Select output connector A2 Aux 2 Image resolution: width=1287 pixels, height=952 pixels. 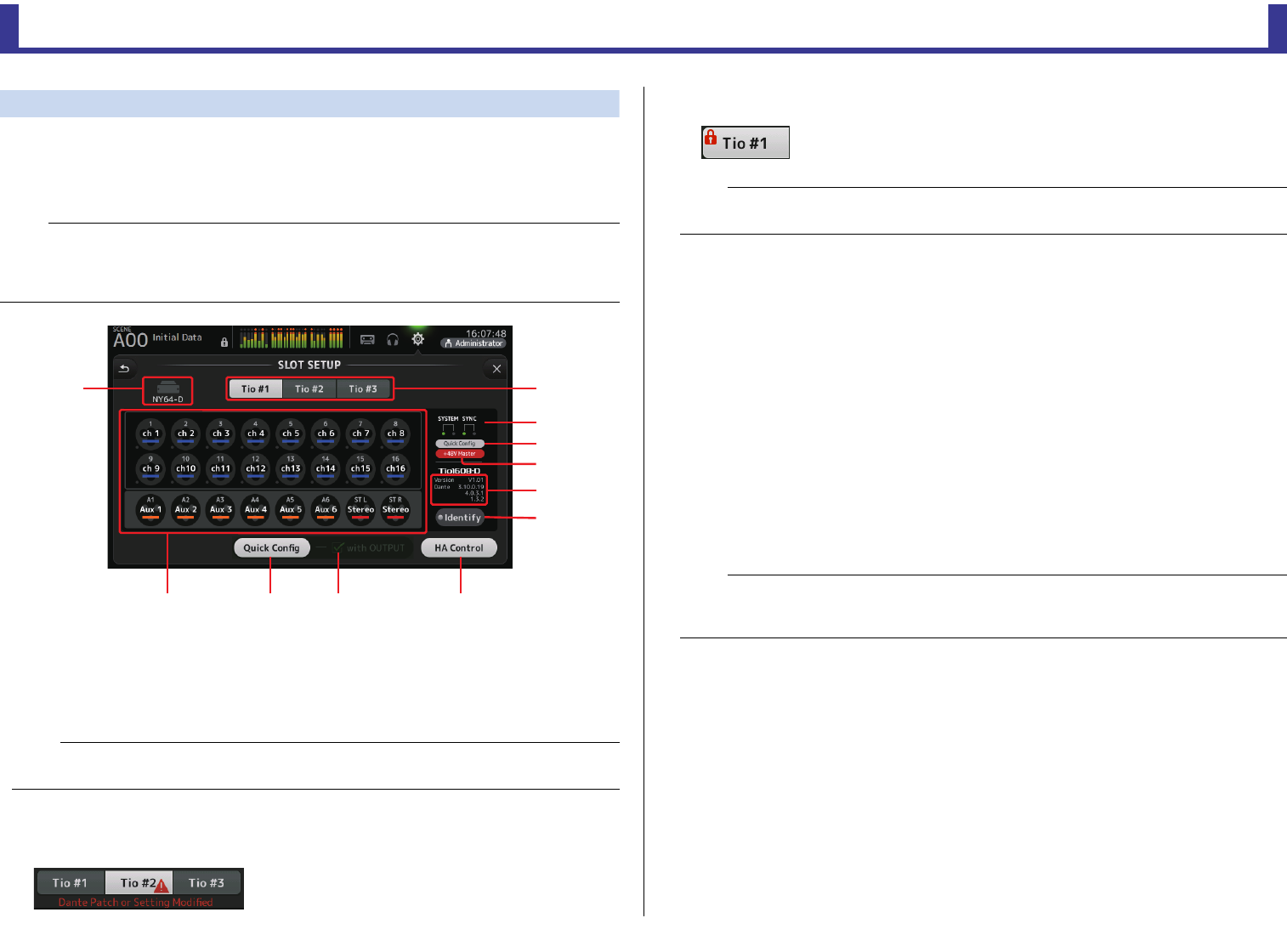(x=185, y=509)
